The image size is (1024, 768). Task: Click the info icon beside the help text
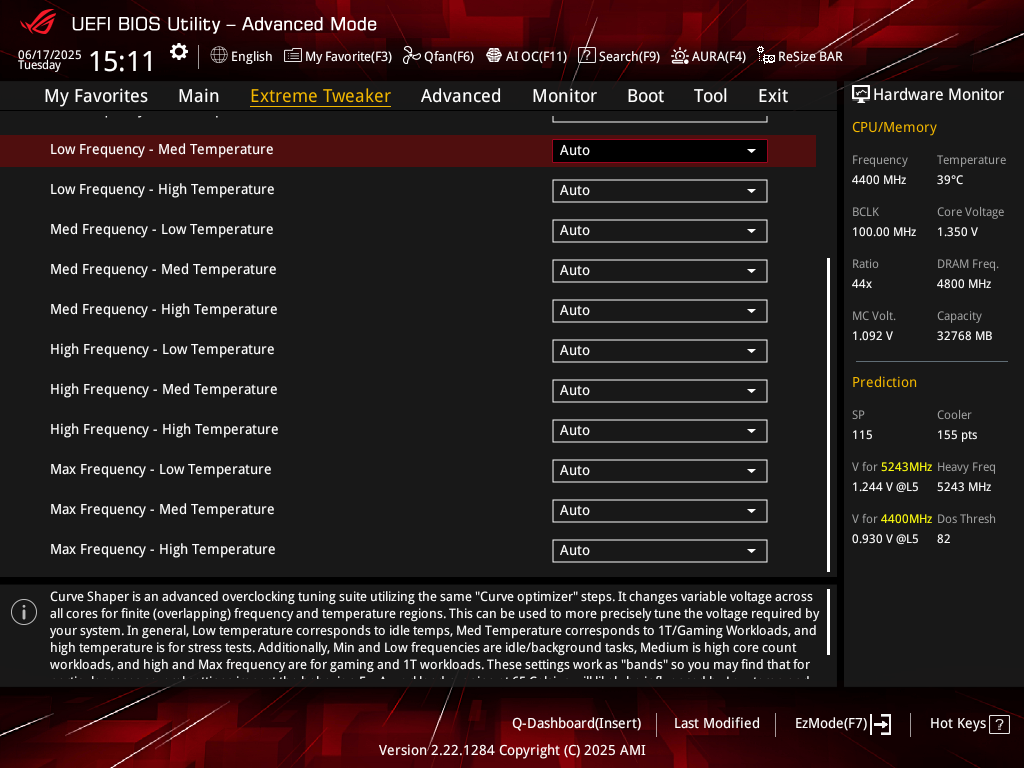click(24, 613)
